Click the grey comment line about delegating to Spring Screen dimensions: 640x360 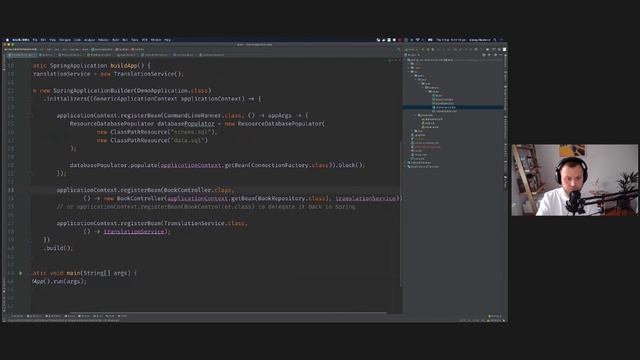[206, 207]
